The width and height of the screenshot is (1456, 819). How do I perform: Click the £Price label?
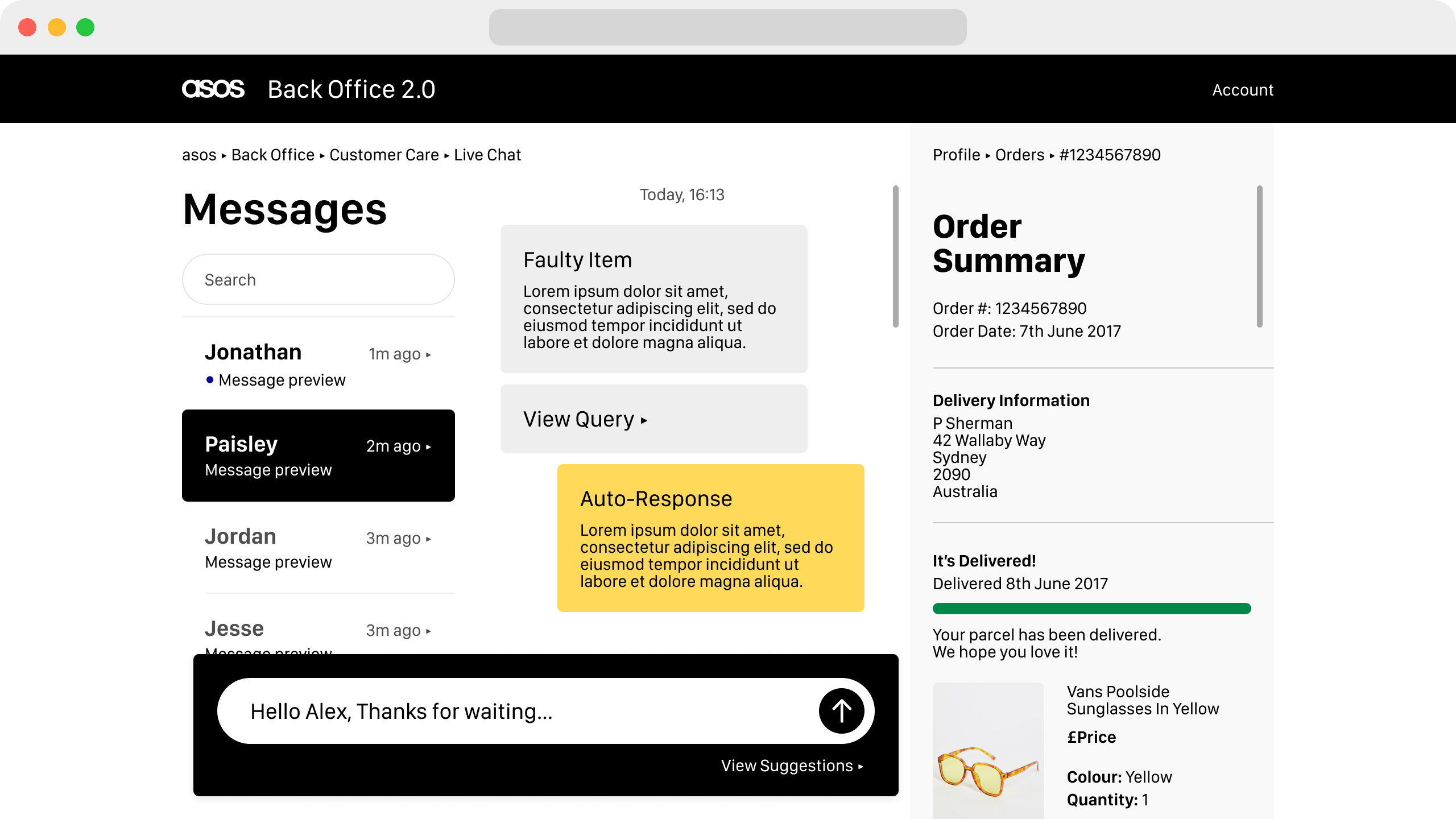pos(1091,737)
